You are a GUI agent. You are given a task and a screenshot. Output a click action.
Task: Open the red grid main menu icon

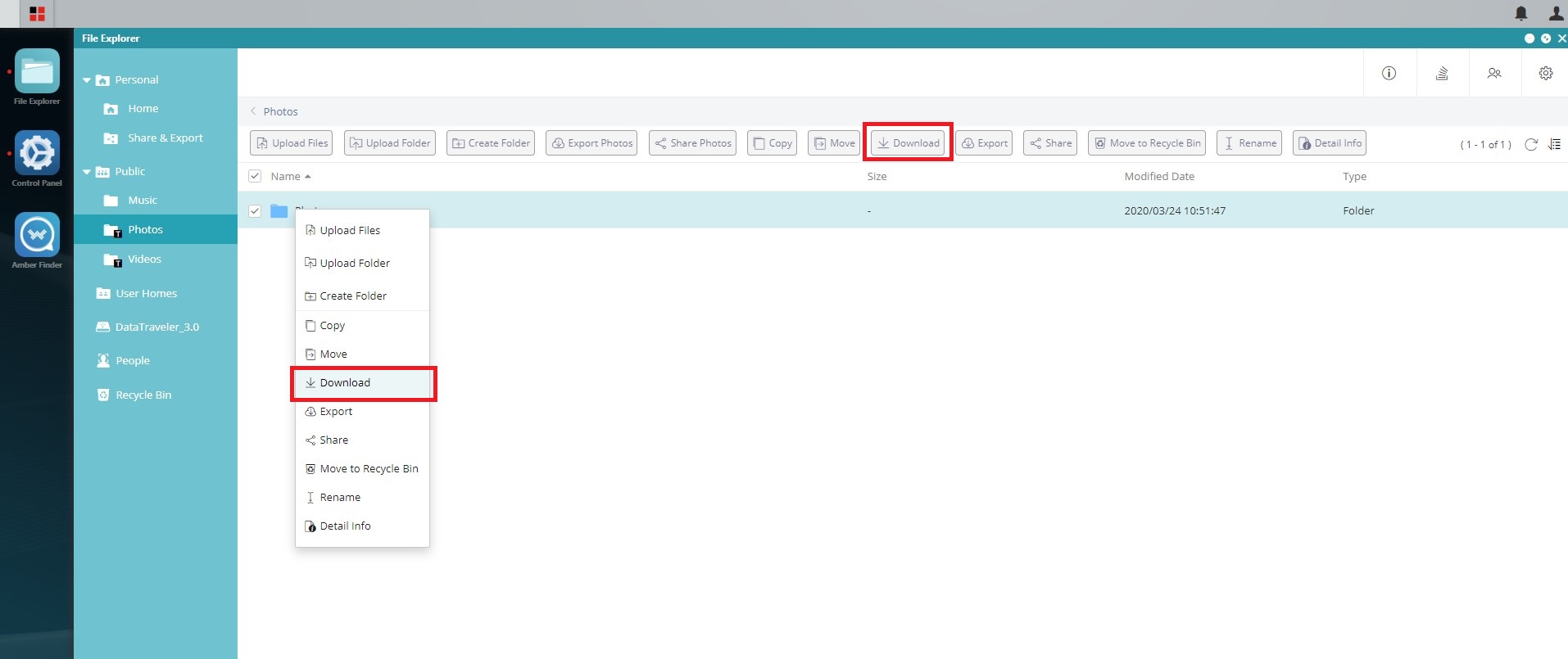tap(37, 14)
